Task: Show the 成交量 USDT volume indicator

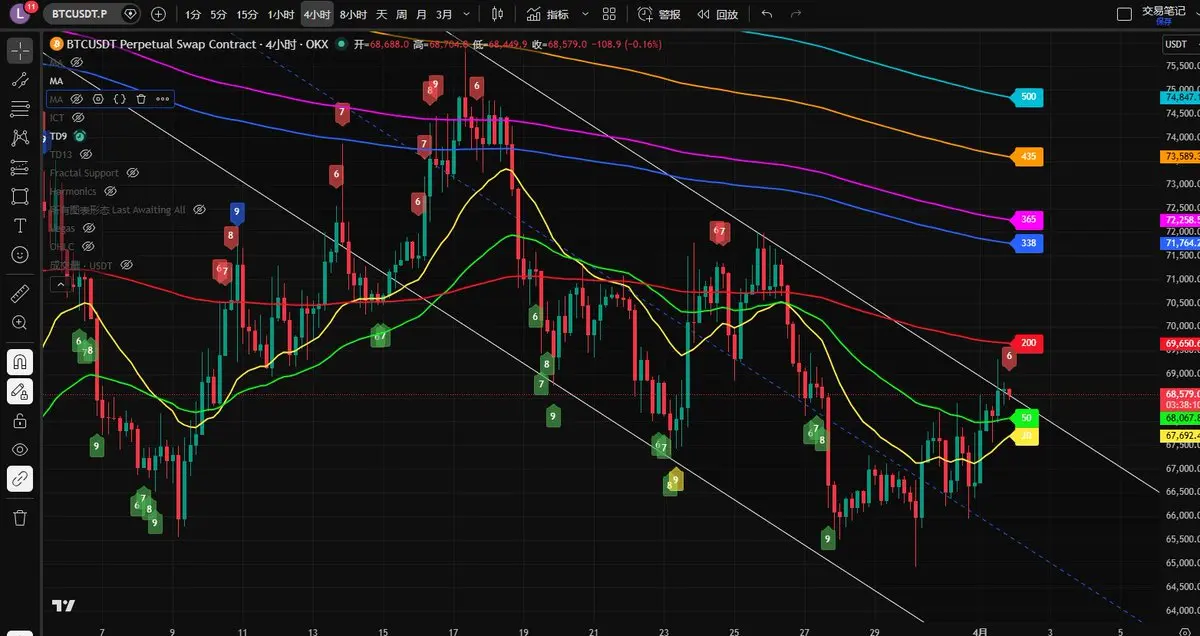Action: [x=126, y=265]
